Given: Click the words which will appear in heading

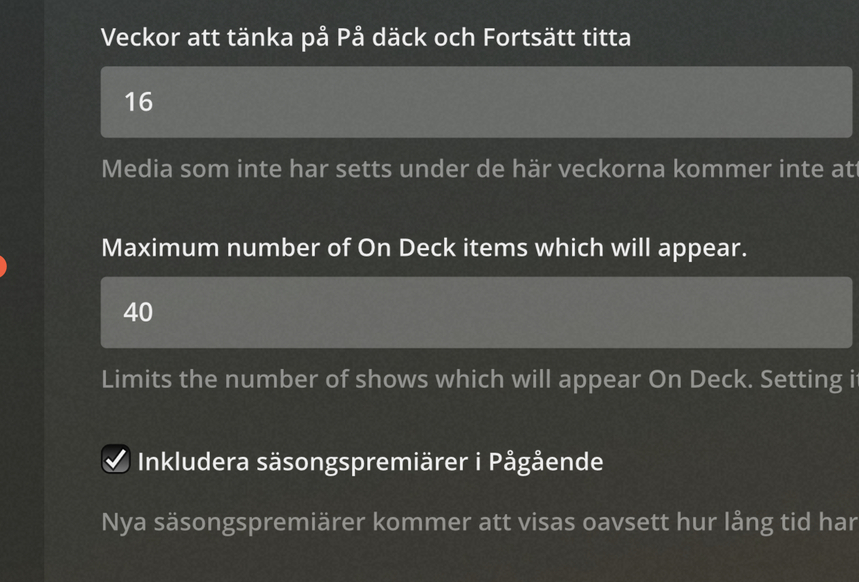Looking at the screenshot, I should tap(641, 248).
